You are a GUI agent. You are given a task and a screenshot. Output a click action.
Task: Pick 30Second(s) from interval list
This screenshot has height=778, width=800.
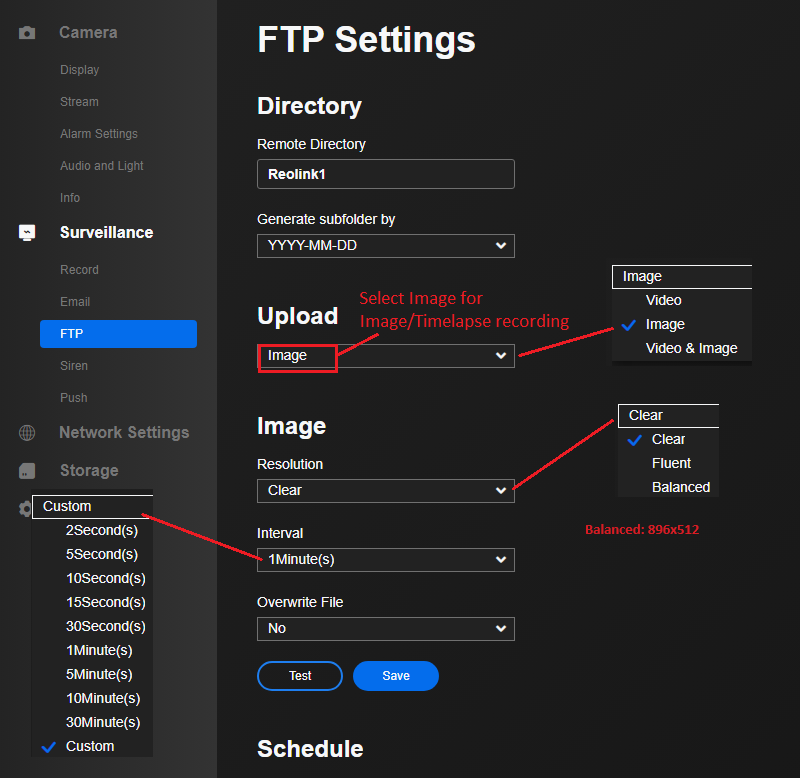pos(105,627)
